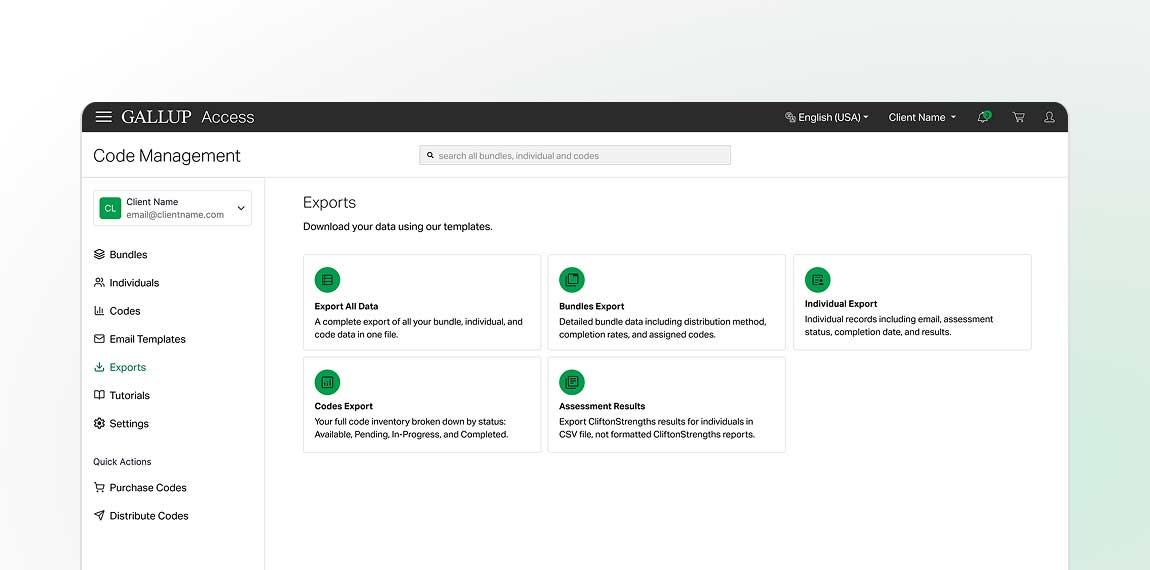The width and height of the screenshot is (1150, 570).
Task: Click the Bundles Export green icon
Action: [x=572, y=279]
